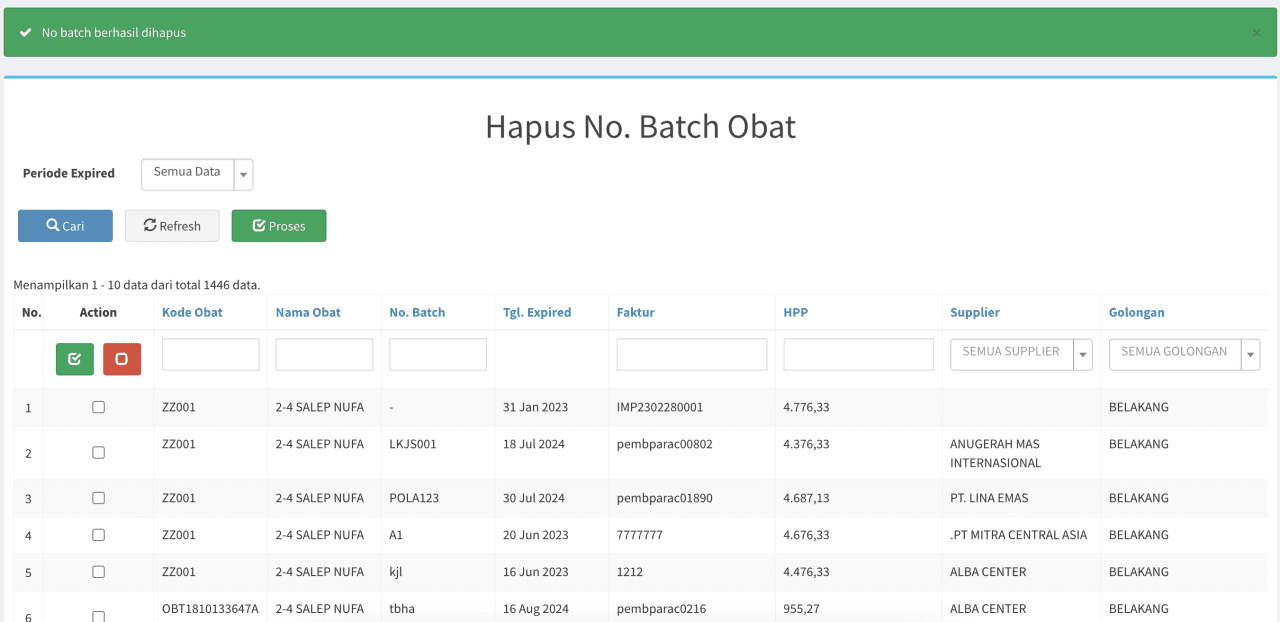Select checkbox for batch LKJS001 row
The height and width of the screenshot is (622, 1280).
pos(98,453)
